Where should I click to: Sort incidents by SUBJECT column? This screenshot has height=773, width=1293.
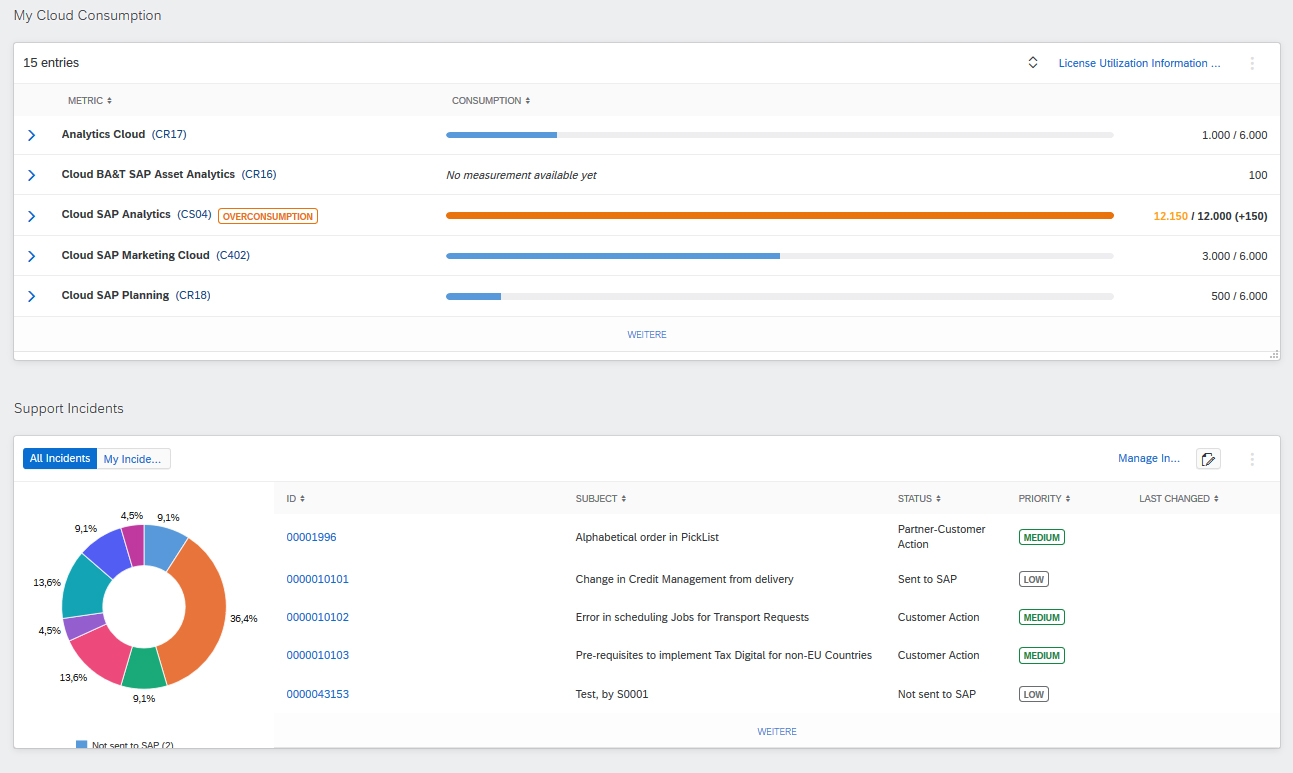click(602, 499)
